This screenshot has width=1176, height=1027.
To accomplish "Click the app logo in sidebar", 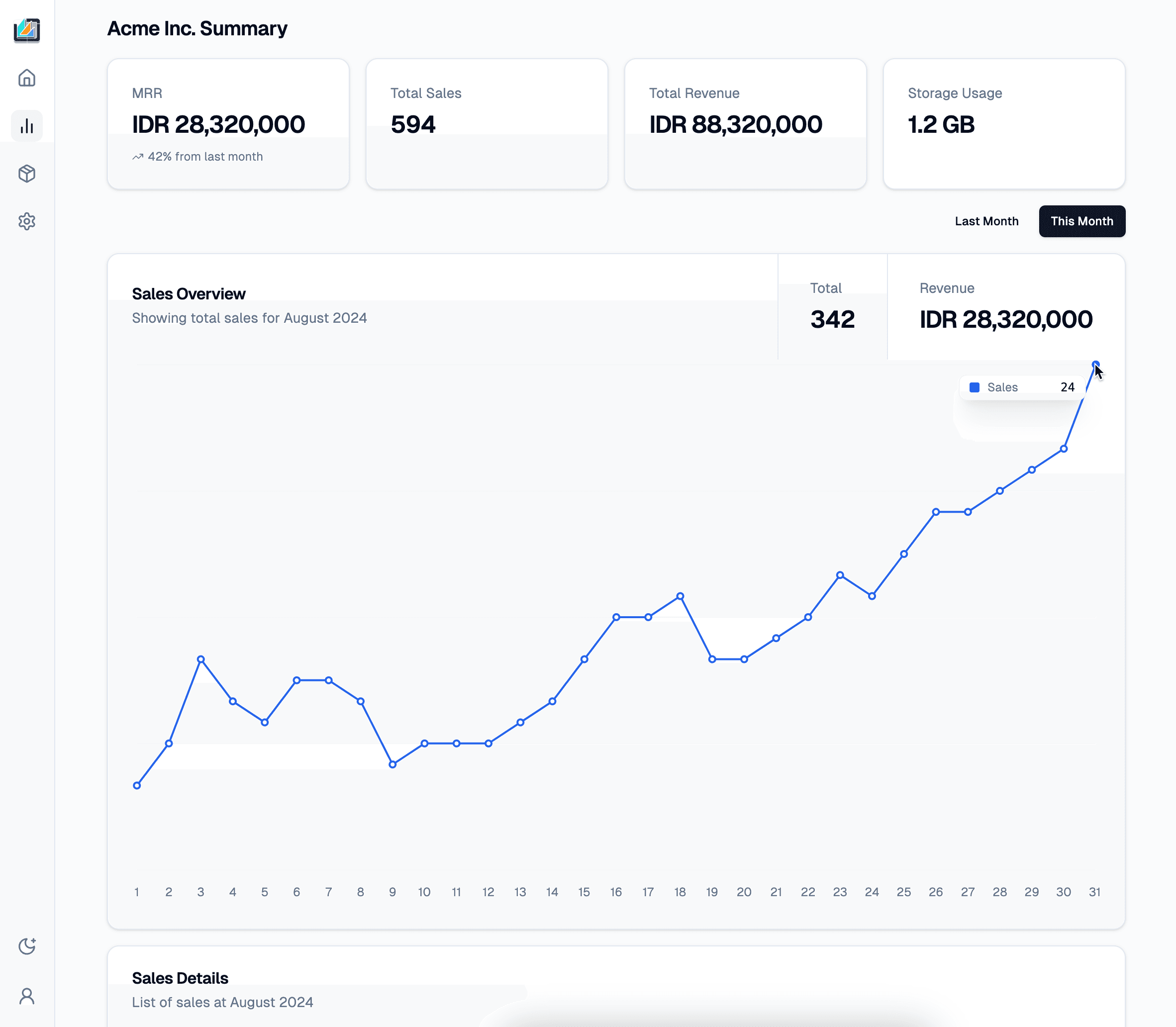I will [x=27, y=30].
